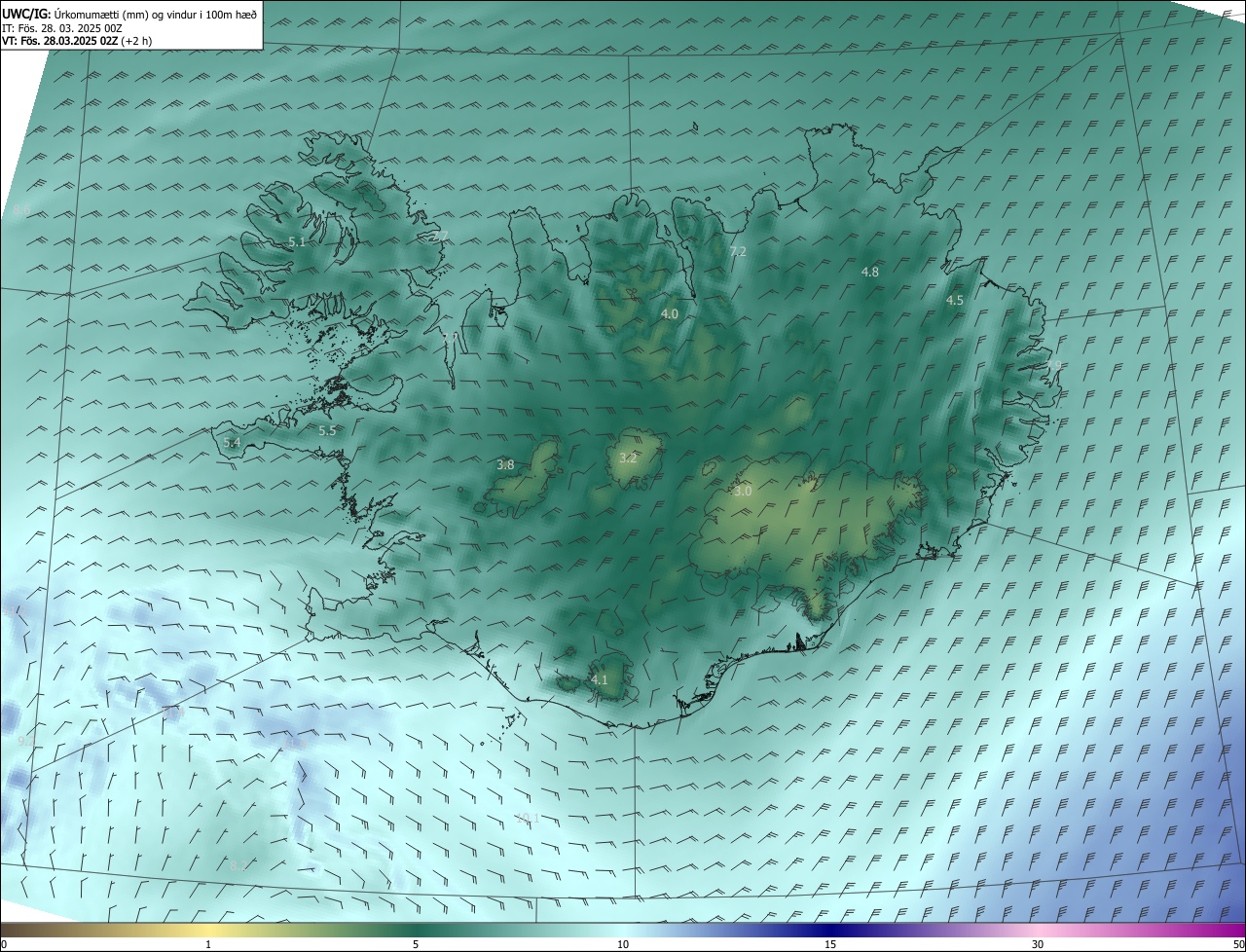This screenshot has height=952, width=1246.
Task: Click the 30 tick on the color scale
Action: click(x=1038, y=944)
